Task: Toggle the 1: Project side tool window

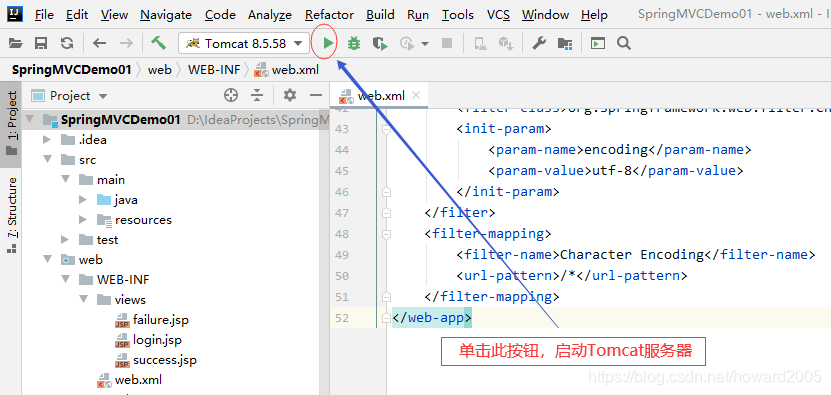Action: point(11,124)
